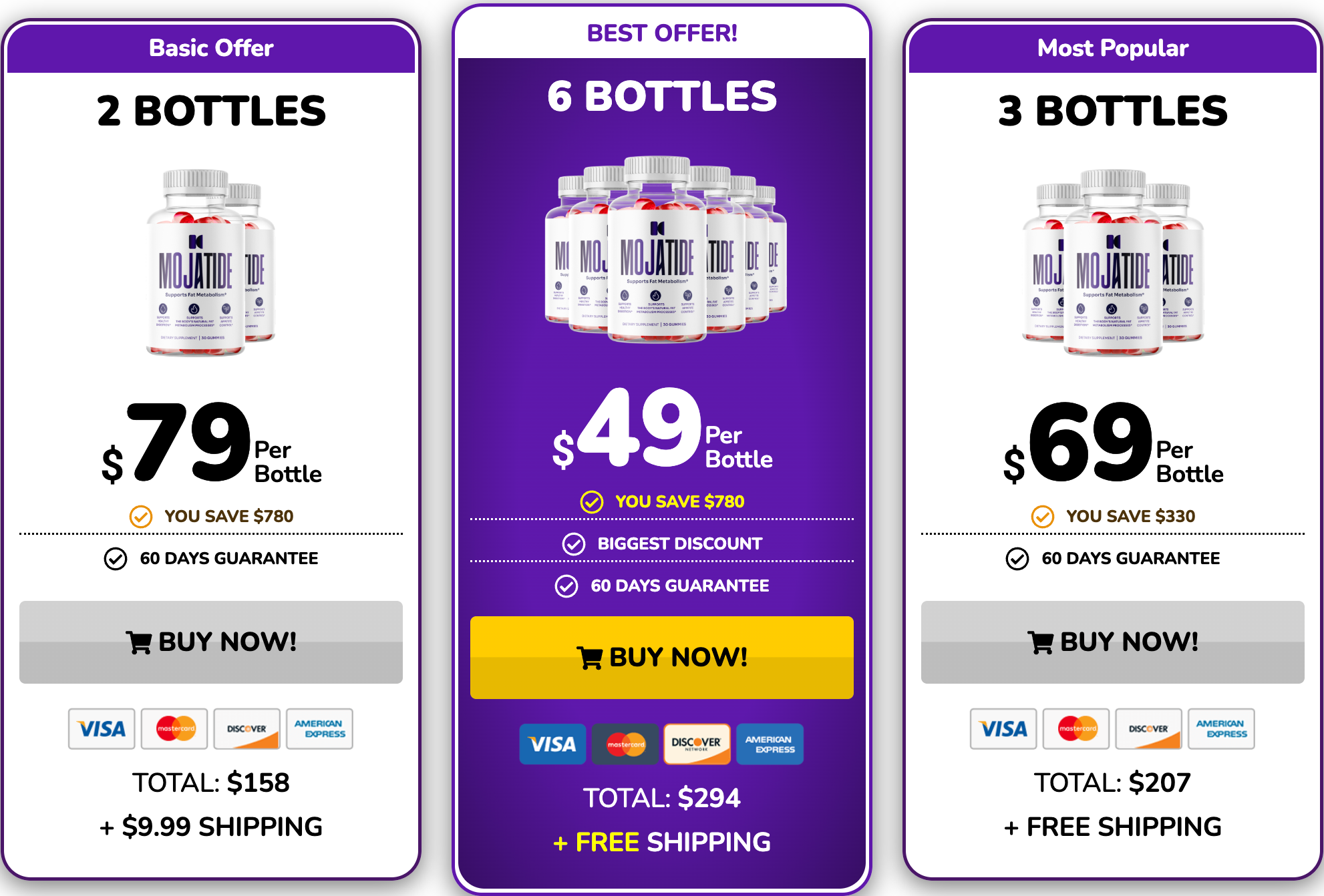Image resolution: width=1324 pixels, height=896 pixels.
Task: Click TOTAL: $207 in the 3 Bottles column
Action: pyautogui.click(x=1112, y=782)
